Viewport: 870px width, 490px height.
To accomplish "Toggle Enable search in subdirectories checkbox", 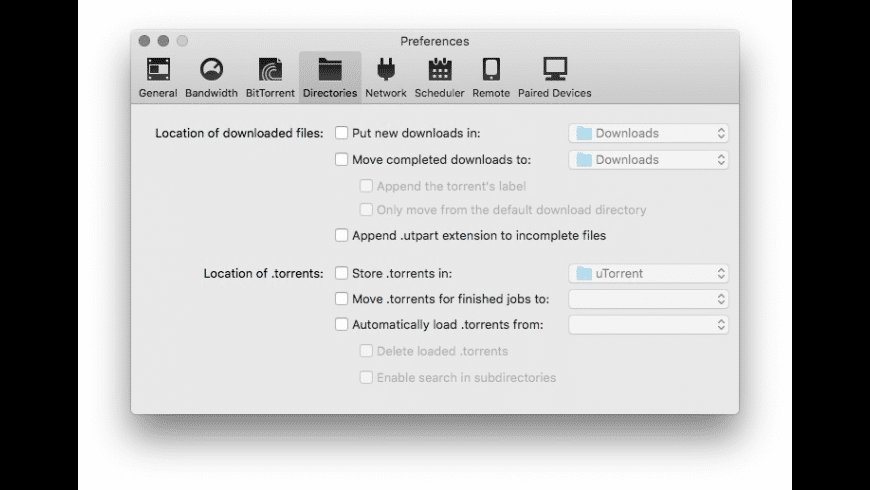I will pos(366,377).
